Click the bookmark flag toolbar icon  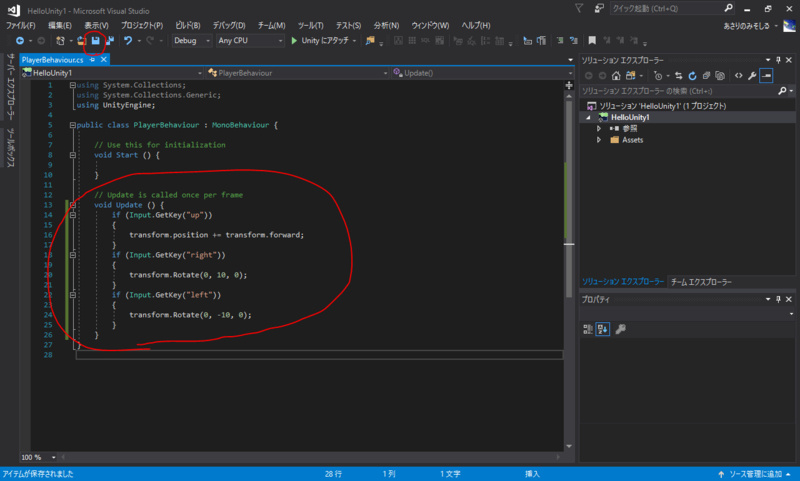click(x=592, y=40)
